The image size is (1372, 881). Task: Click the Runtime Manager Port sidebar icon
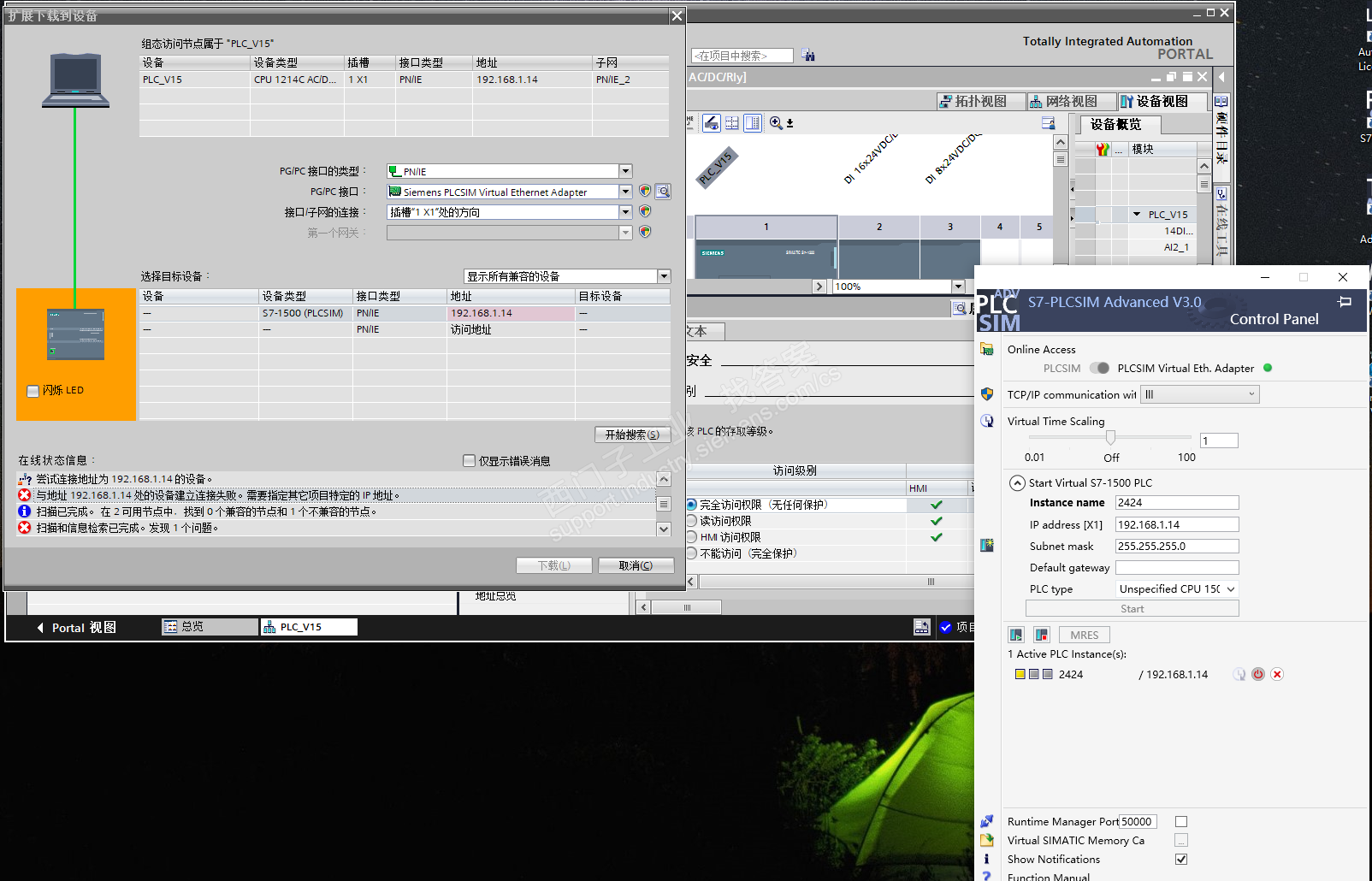(x=987, y=821)
